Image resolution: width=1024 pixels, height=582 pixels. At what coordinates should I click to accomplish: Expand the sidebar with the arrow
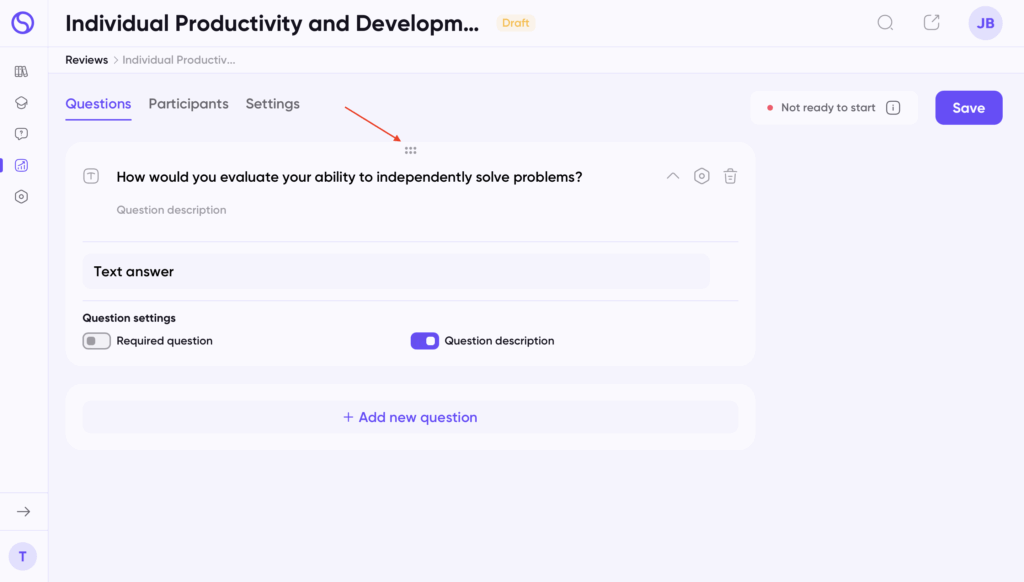(23, 512)
